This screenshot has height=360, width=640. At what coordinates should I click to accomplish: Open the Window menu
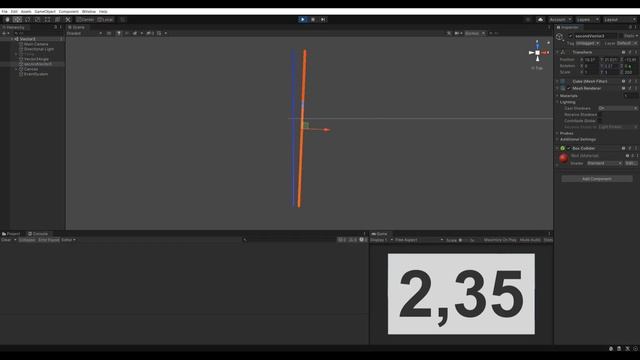click(x=89, y=11)
